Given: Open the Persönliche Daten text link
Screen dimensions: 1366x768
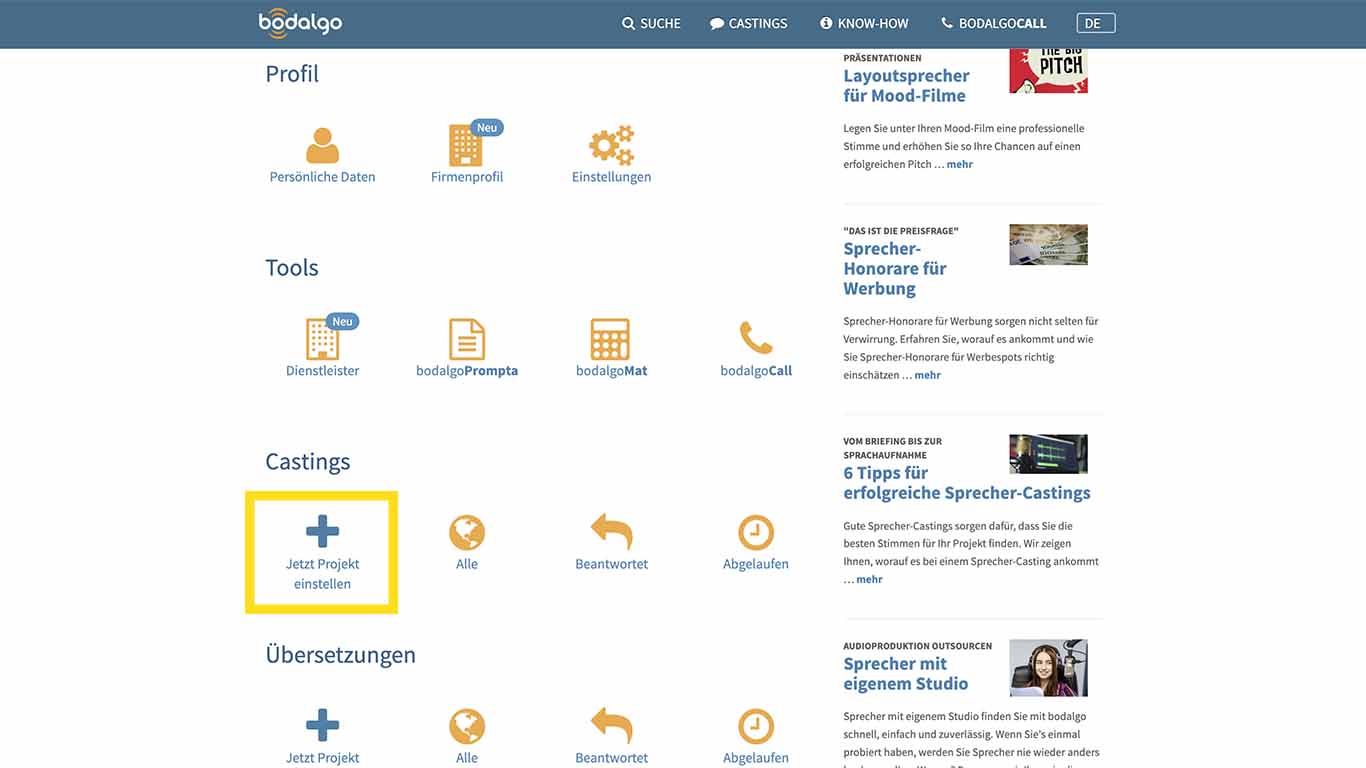Looking at the screenshot, I should click(x=322, y=177).
